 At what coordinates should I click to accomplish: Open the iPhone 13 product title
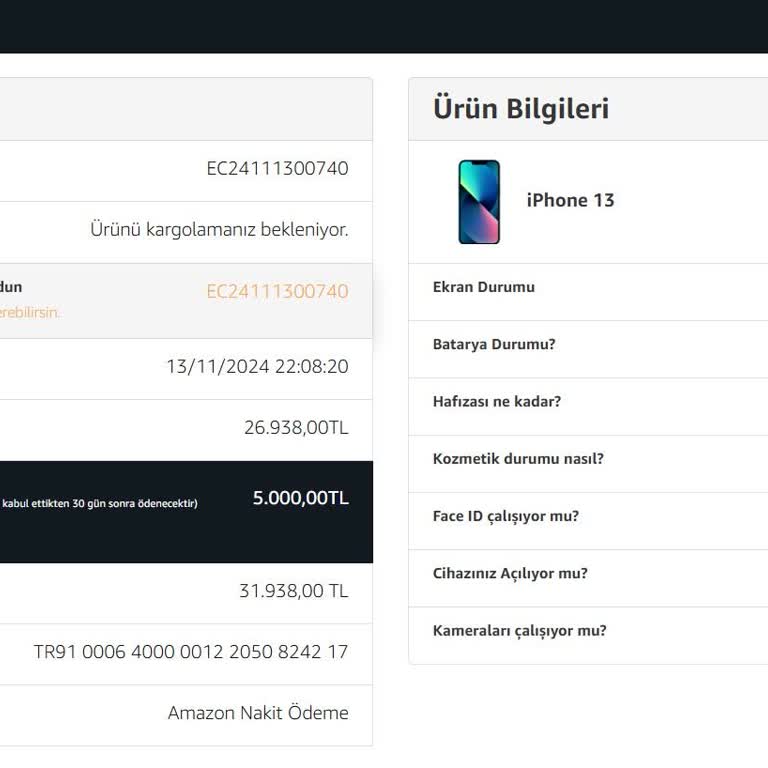click(x=570, y=200)
